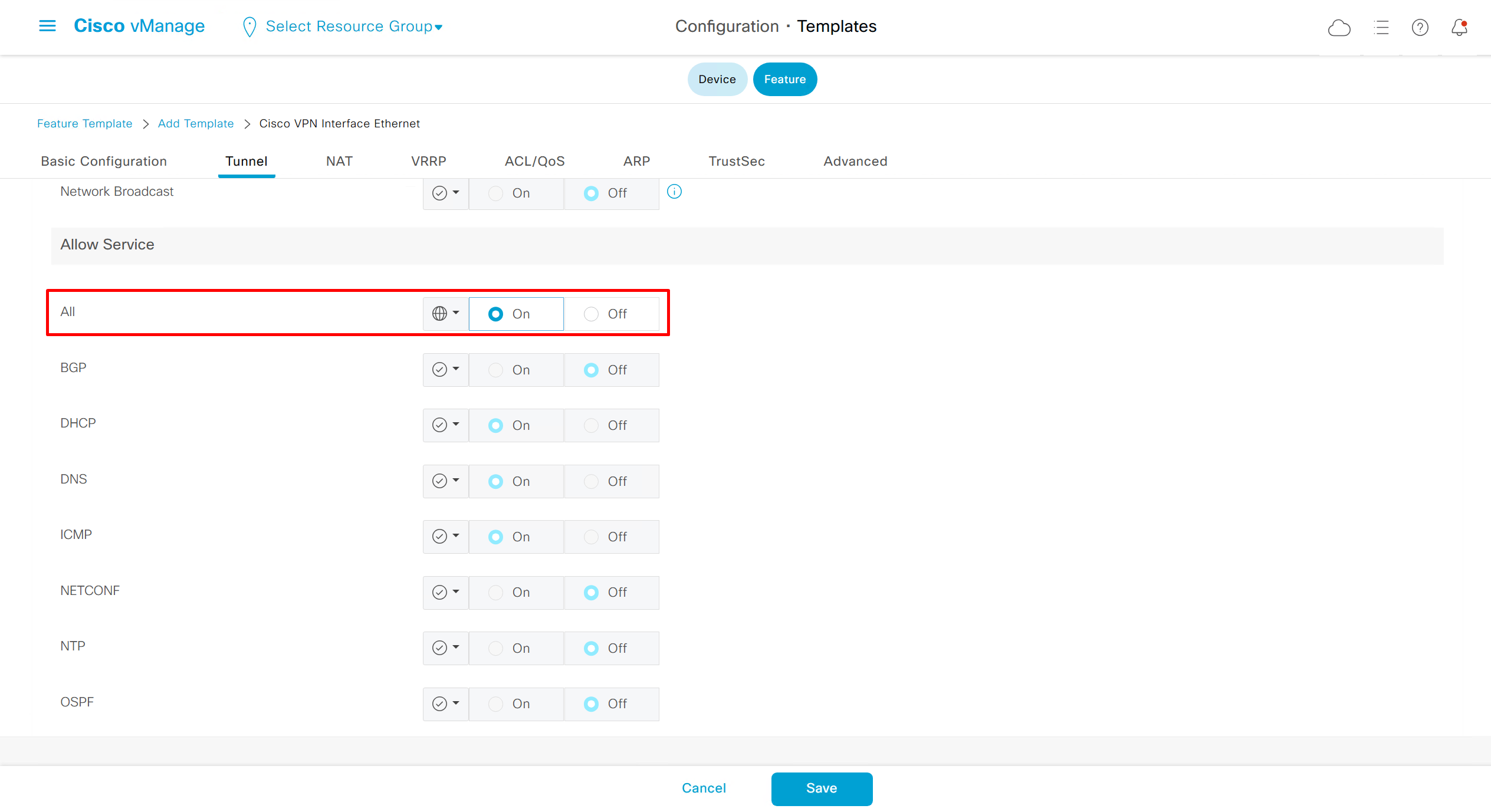Open the task list icon in header

click(x=1381, y=28)
